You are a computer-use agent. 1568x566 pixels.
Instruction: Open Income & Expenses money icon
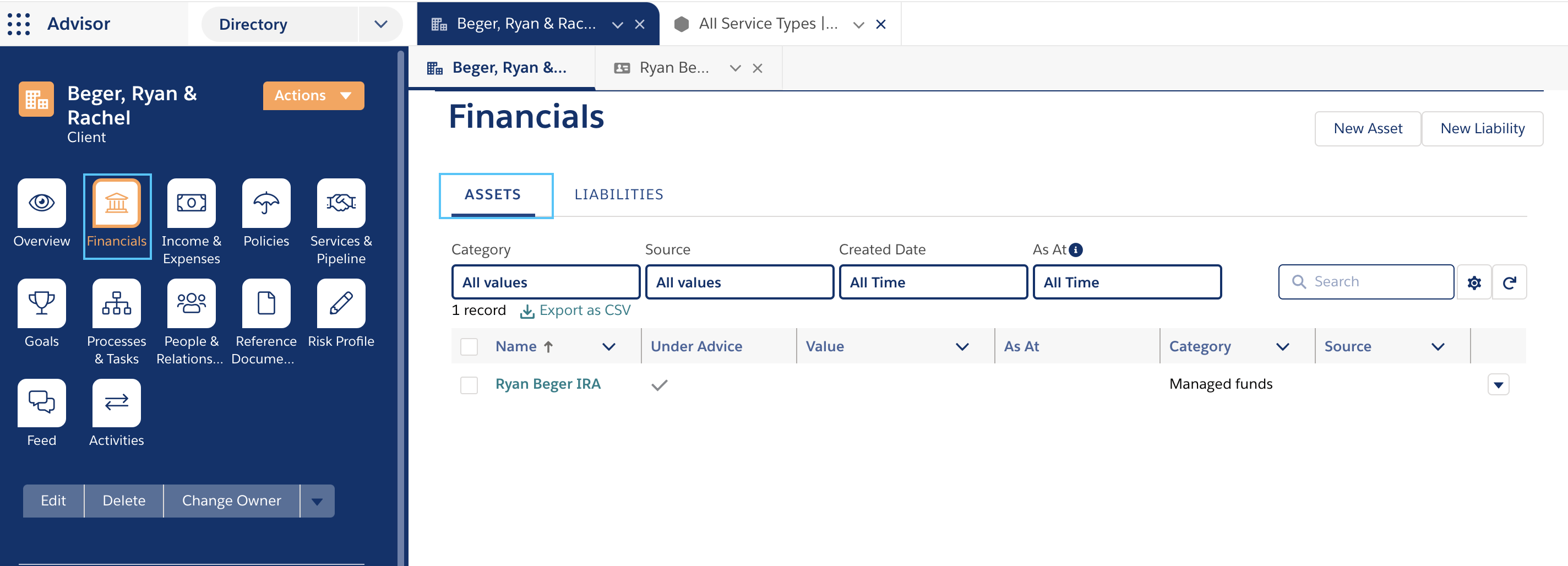coord(191,203)
